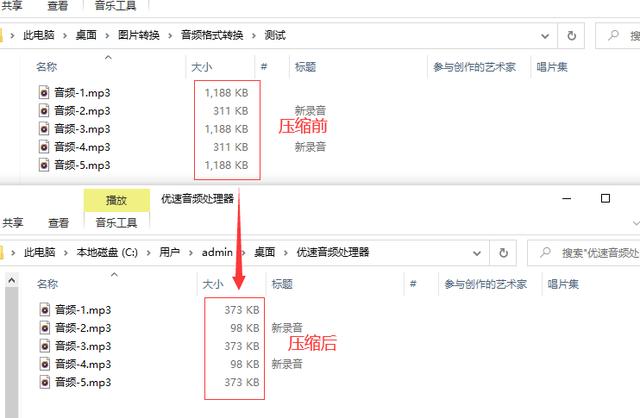Open 音乐工具 tab in lower window

pyautogui.click(x=116, y=223)
